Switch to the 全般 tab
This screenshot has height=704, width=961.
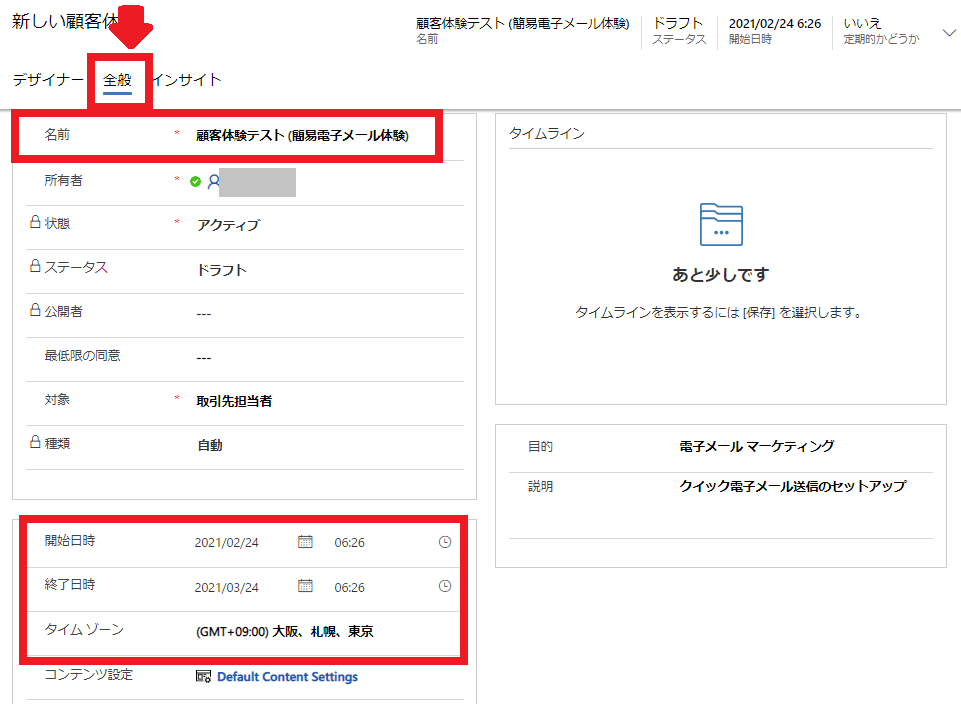coord(118,80)
